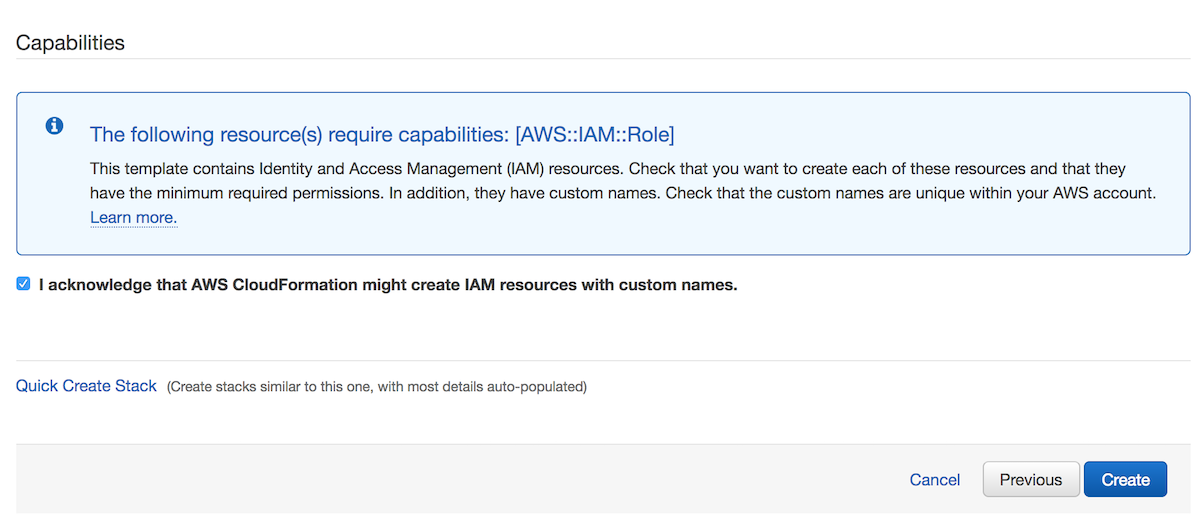
Task: Select the alert heading about required capabilities
Action: pos(382,134)
